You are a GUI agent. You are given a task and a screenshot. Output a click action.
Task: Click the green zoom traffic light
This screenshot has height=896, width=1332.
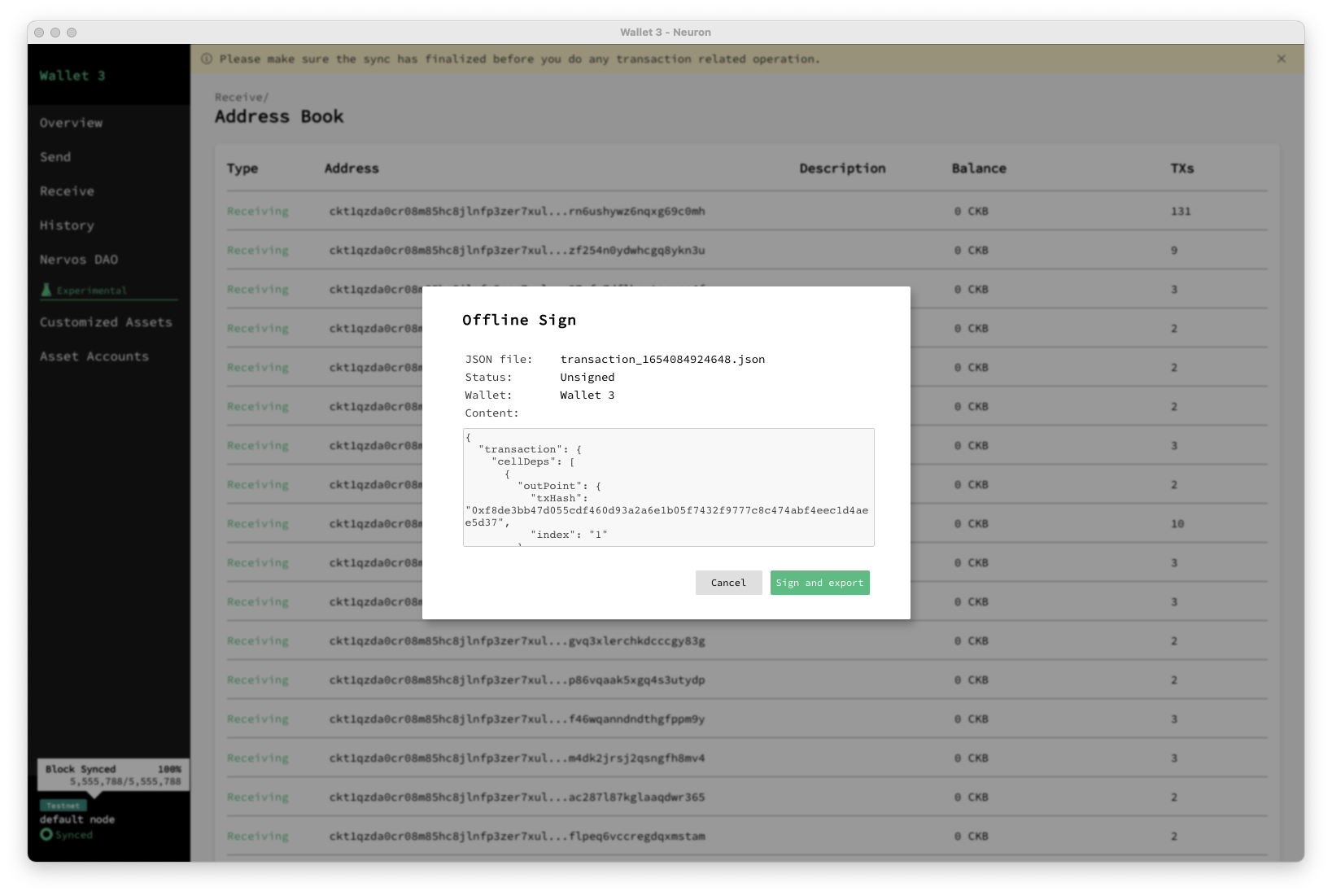(x=72, y=32)
